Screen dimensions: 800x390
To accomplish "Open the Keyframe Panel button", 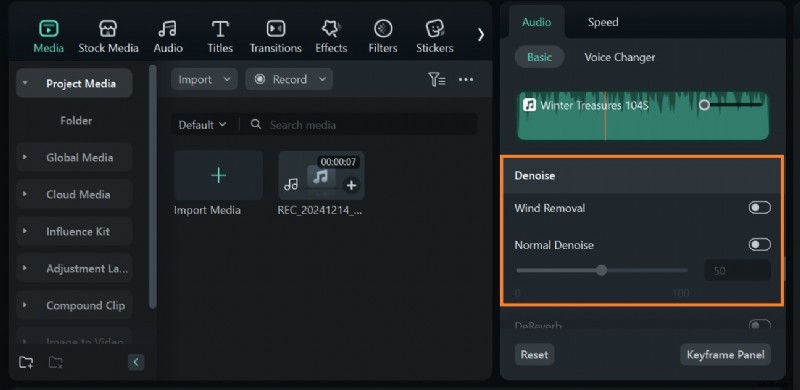I will [x=726, y=354].
